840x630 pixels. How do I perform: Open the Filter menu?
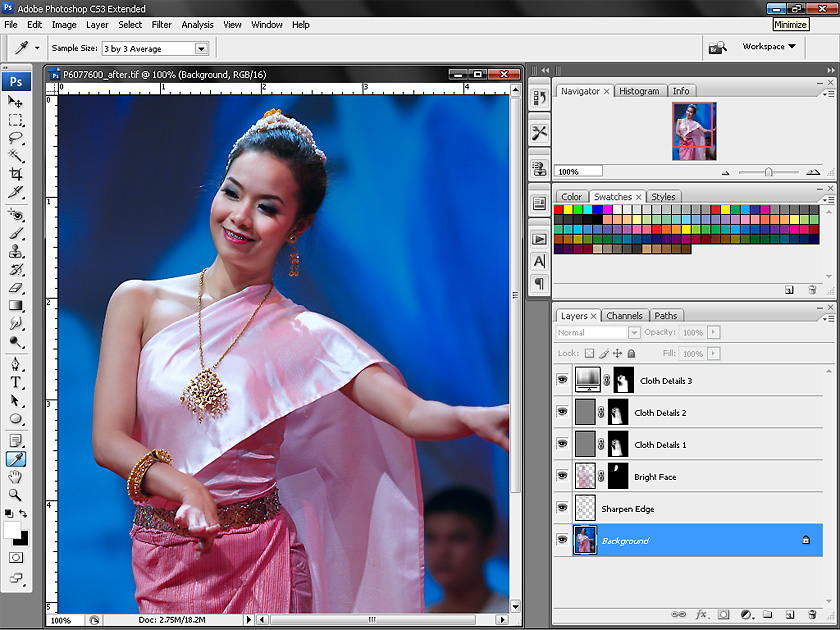pyautogui.click(x=161, y=25)
